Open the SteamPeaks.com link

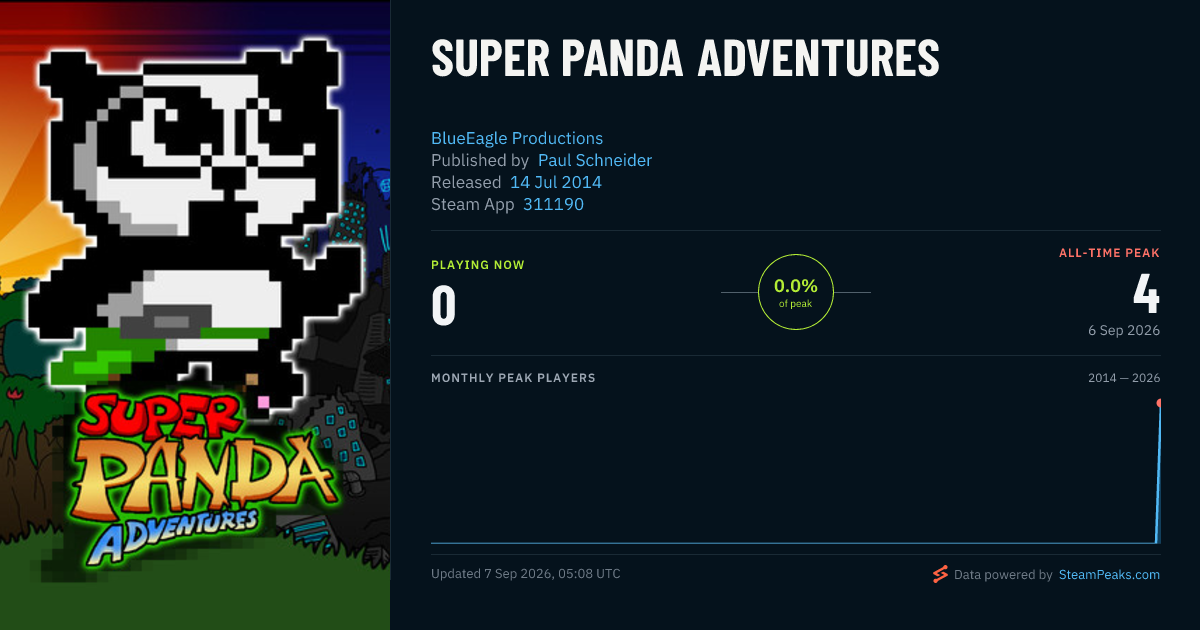[x=1109, y=575]
